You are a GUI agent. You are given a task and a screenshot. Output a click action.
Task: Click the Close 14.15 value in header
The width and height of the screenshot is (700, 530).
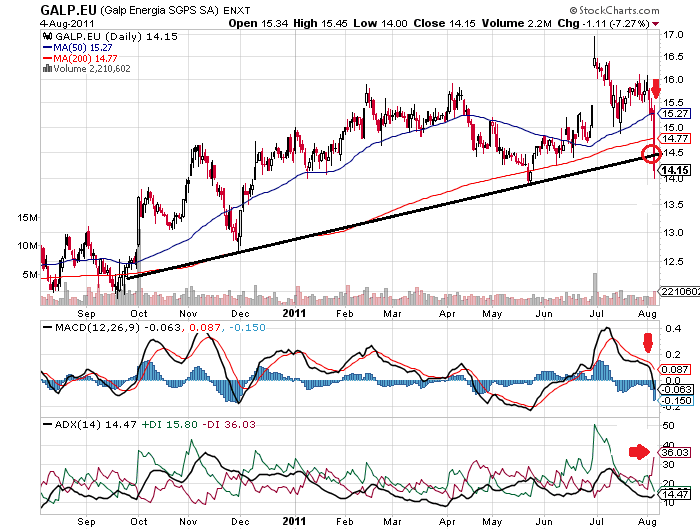pyautogui.click(x=444, y=23)
